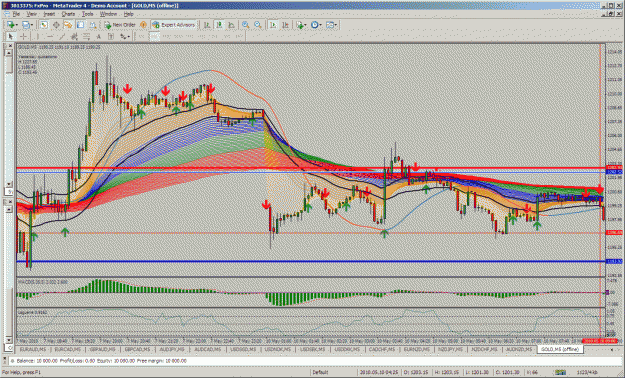This screenshot has height=378, width=625.
Task: Click the upper left panel scroll-up arrow
Action: pos(9,53)
